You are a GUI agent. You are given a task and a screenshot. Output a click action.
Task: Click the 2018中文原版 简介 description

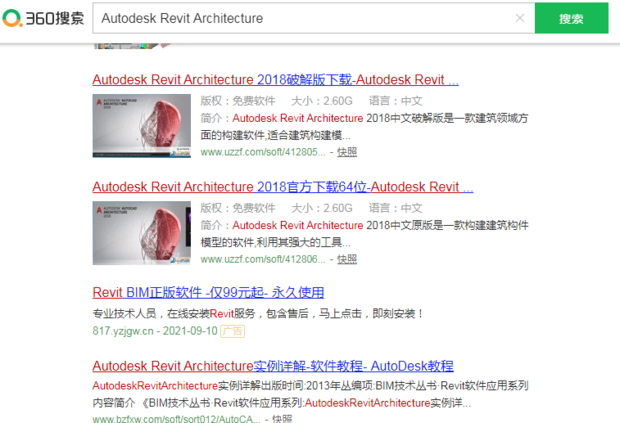pyautogui.click(x=364, y=234)
